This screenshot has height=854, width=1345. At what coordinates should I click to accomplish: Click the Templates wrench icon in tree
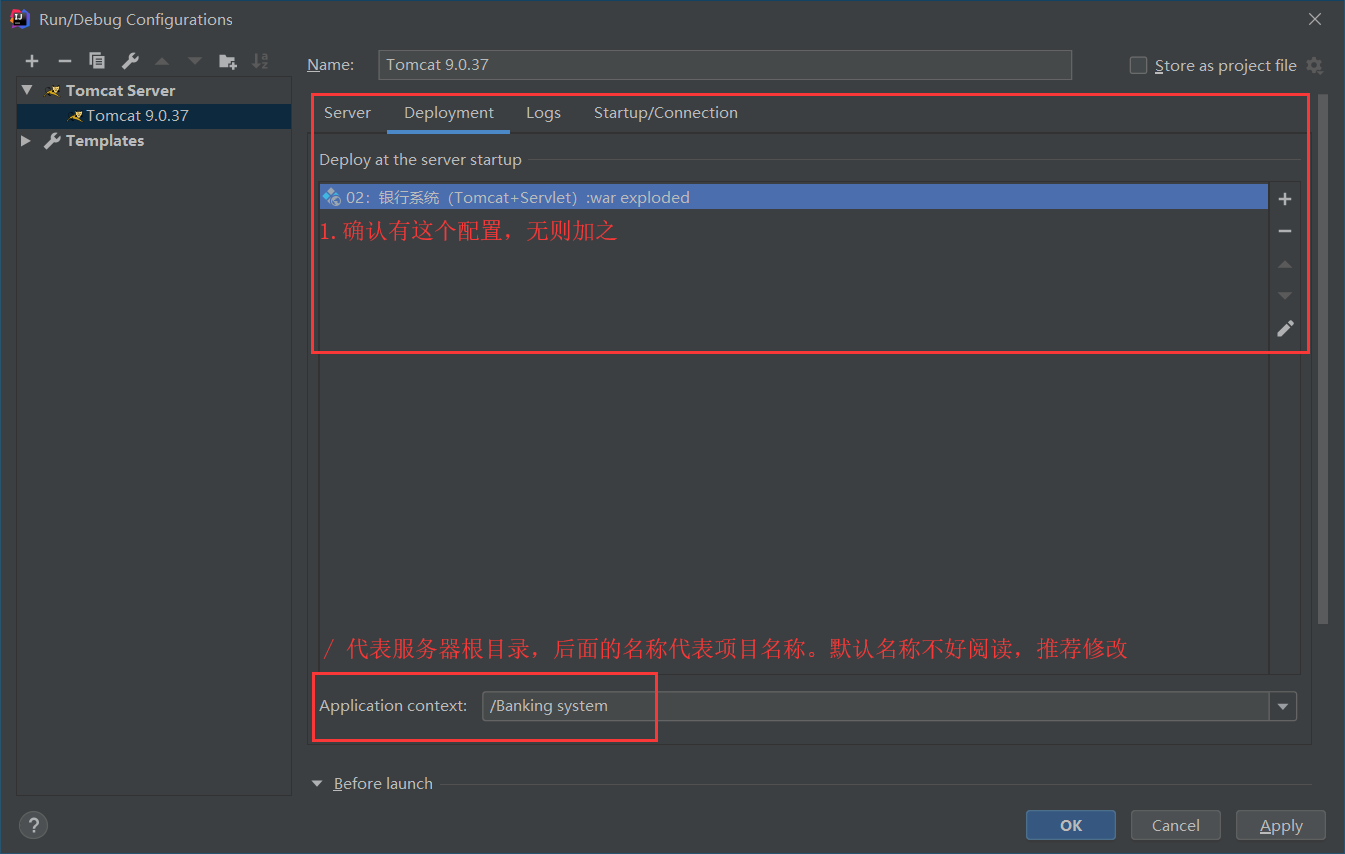[x=53, y=141]
